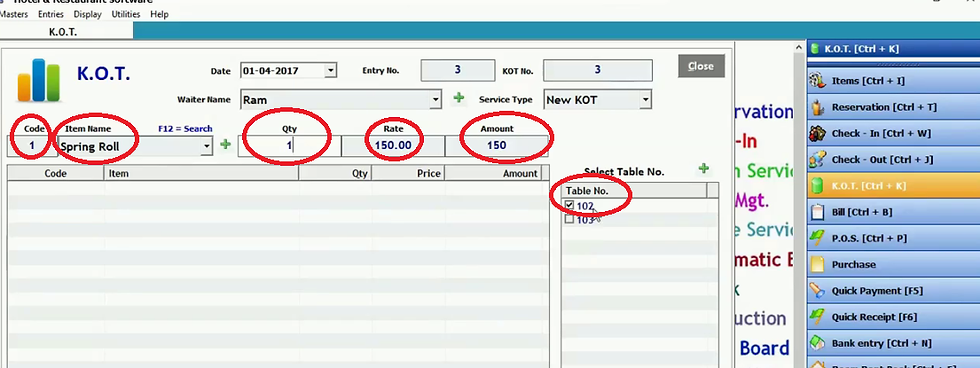Click Items [Ctrl + I] button label
Screen dimensions: 980x368
click(868, 81)
